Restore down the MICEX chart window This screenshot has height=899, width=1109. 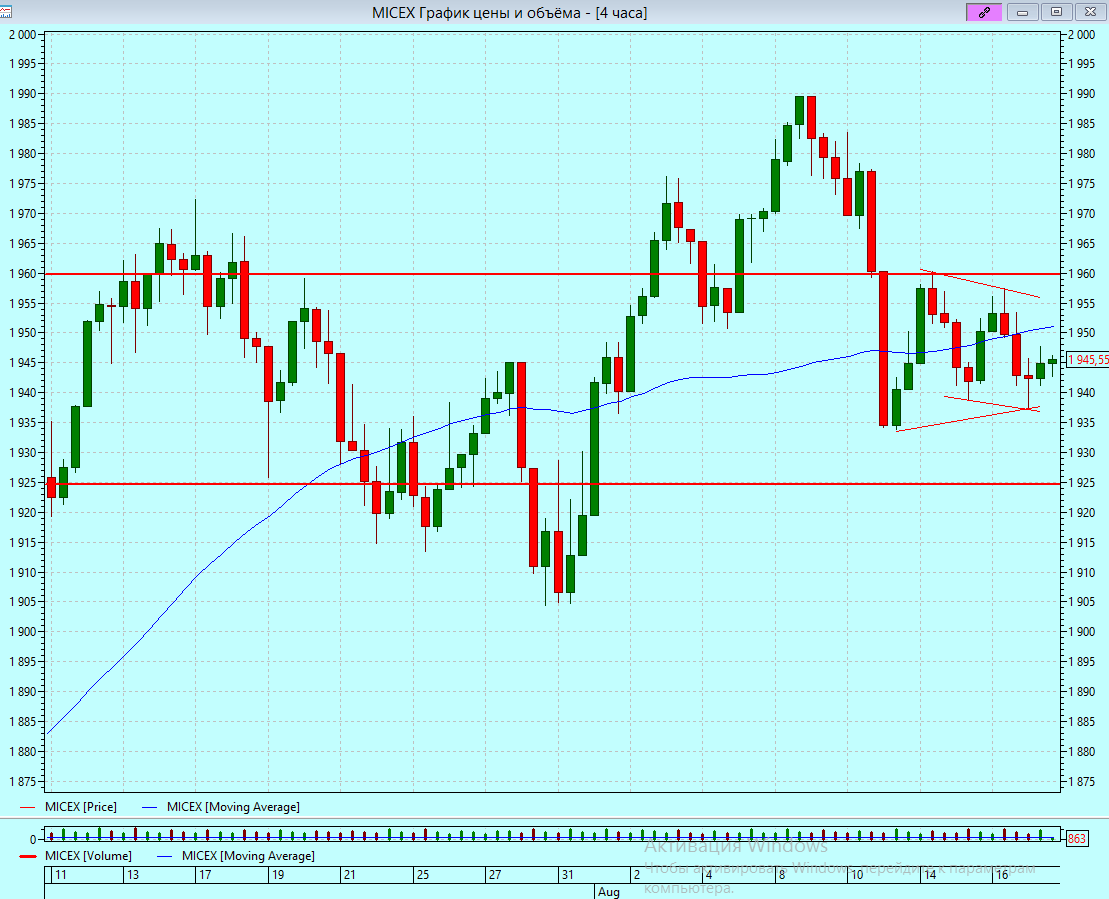[x=1057, y=12]
